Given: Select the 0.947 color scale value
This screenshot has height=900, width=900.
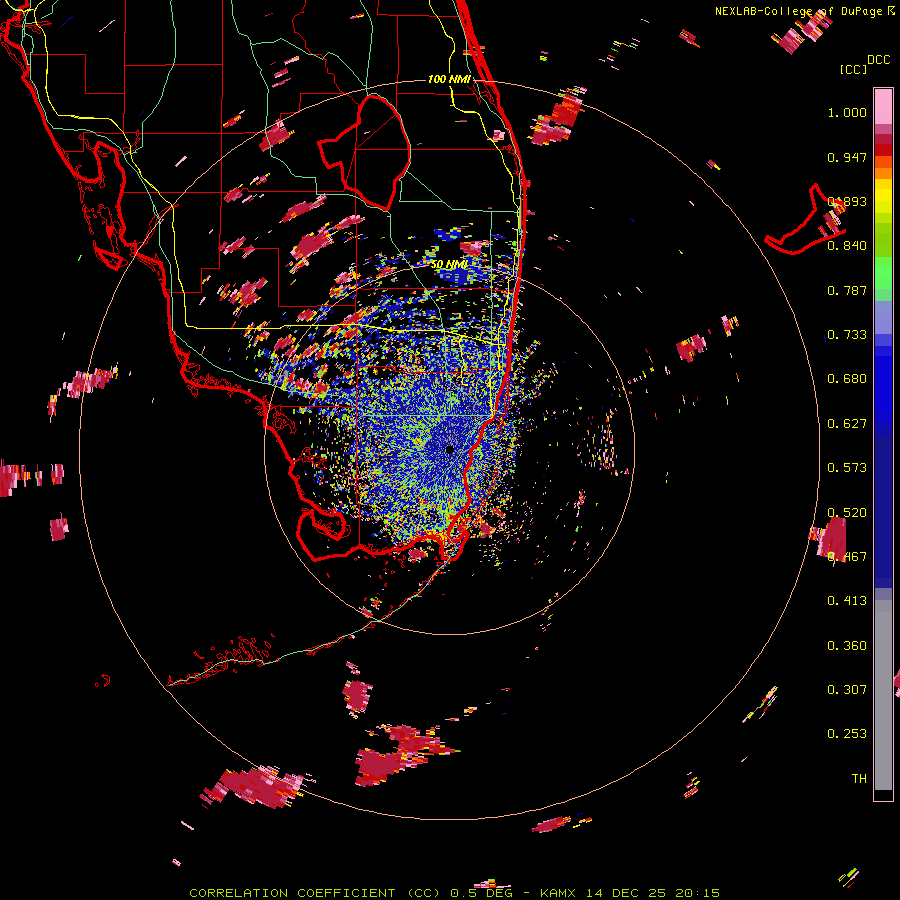Looking at the screenshot, I should pyautogui.click(x=847, y=157).
